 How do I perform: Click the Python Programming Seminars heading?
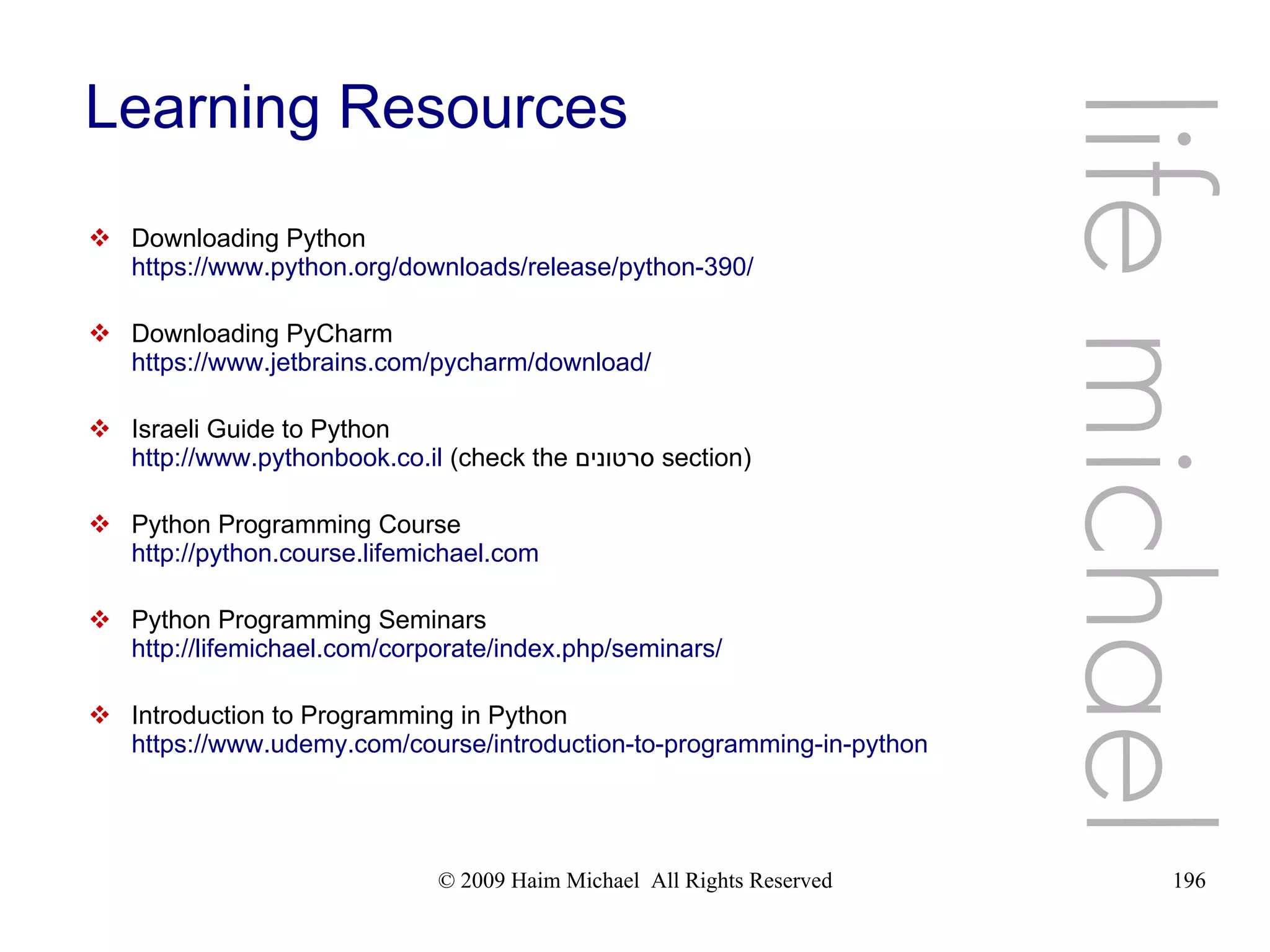pos(308,620)
